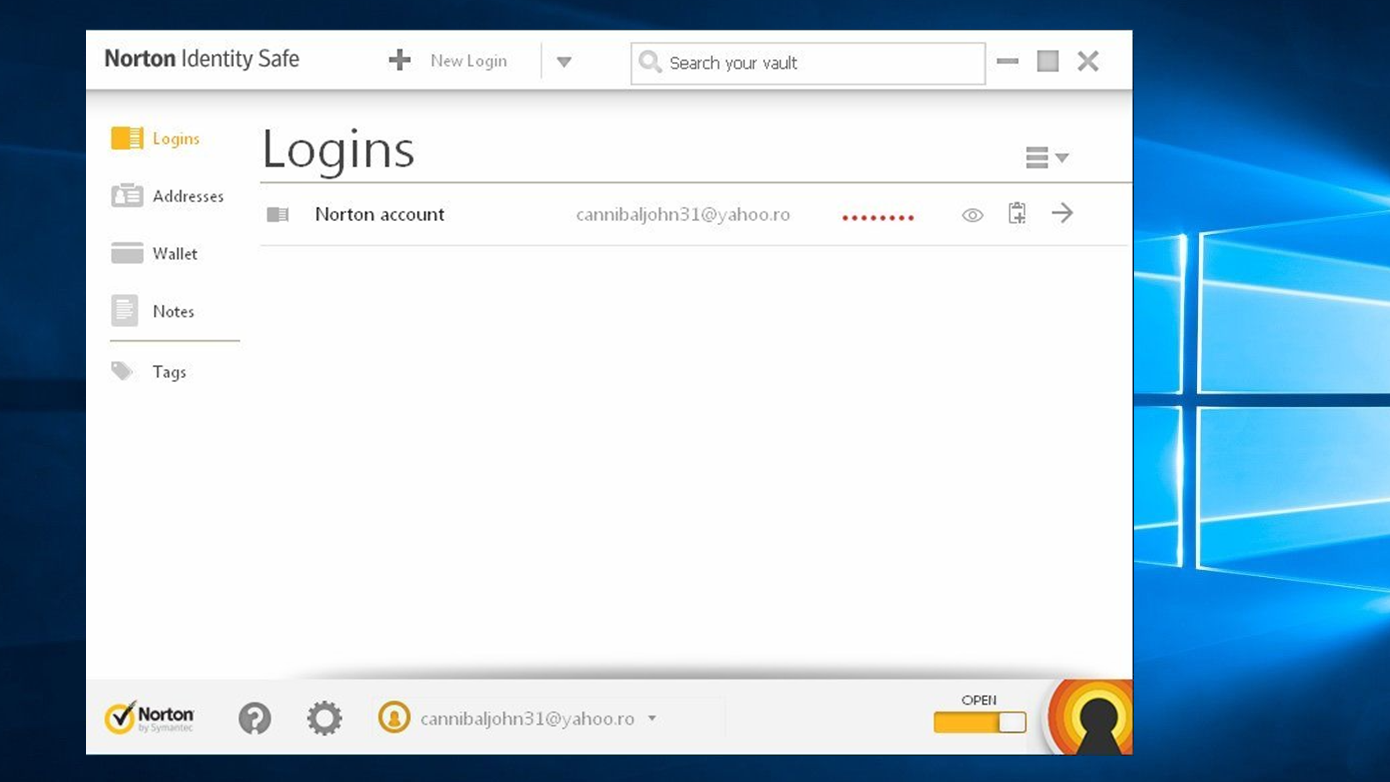
Task: Click the Logins folder icon in sidebar
Action: pyautogui.click(x=127, y=139)
